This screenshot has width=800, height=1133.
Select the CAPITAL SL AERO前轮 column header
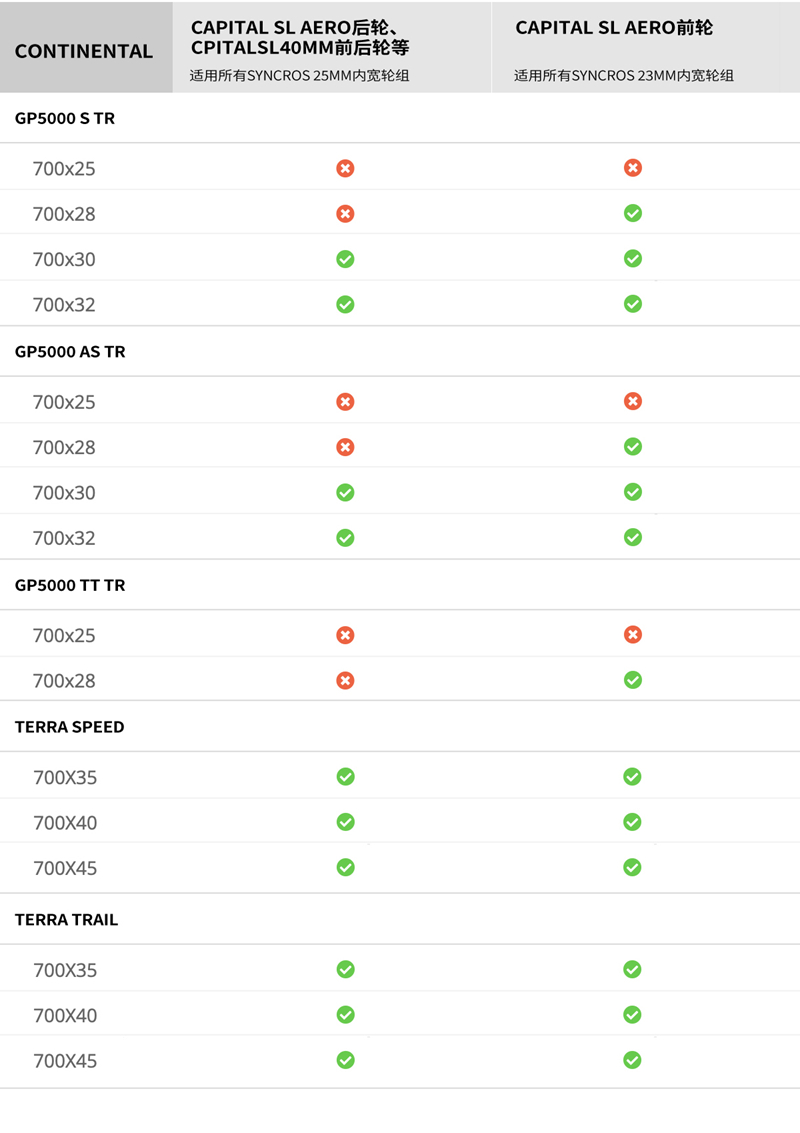[614, 28]
